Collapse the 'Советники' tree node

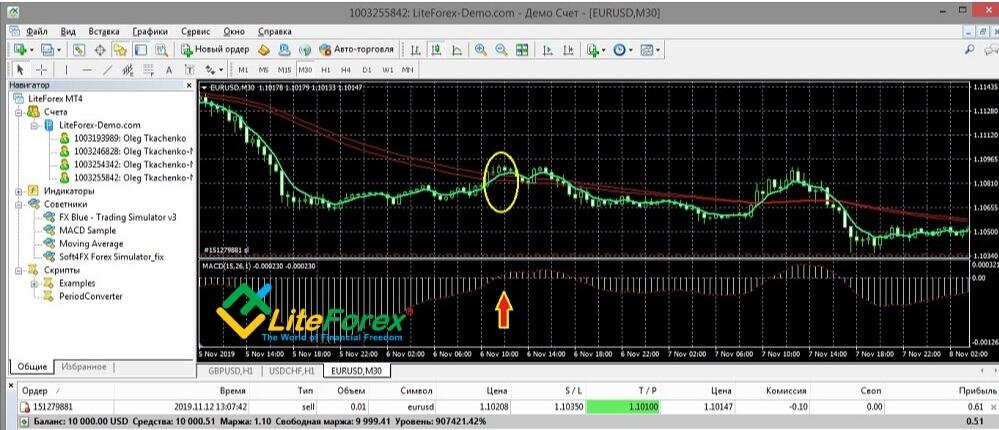20,204
